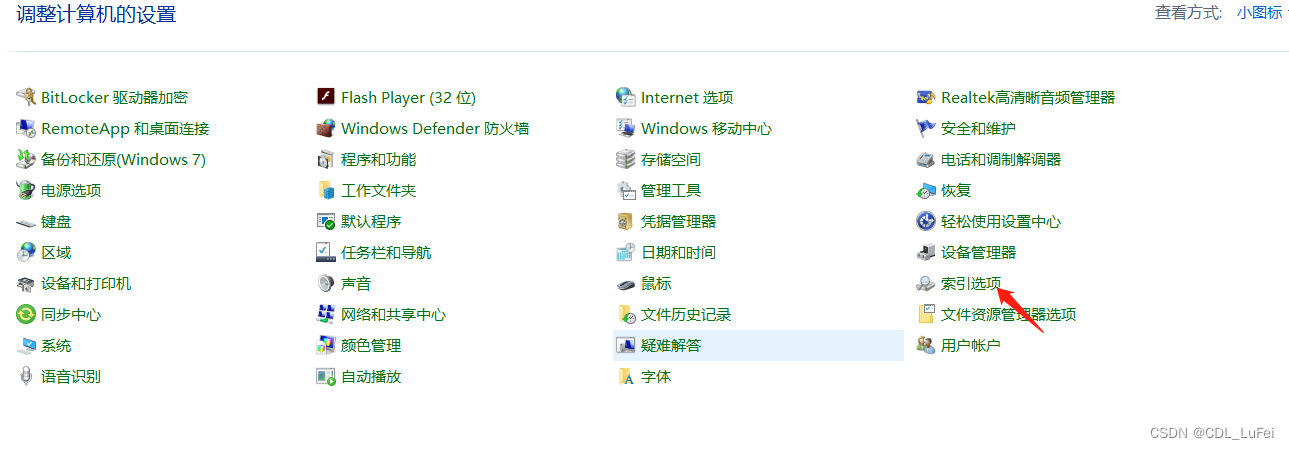Click the 自动播放 icon
1289x449 pixels.
[x=325, y=376]
